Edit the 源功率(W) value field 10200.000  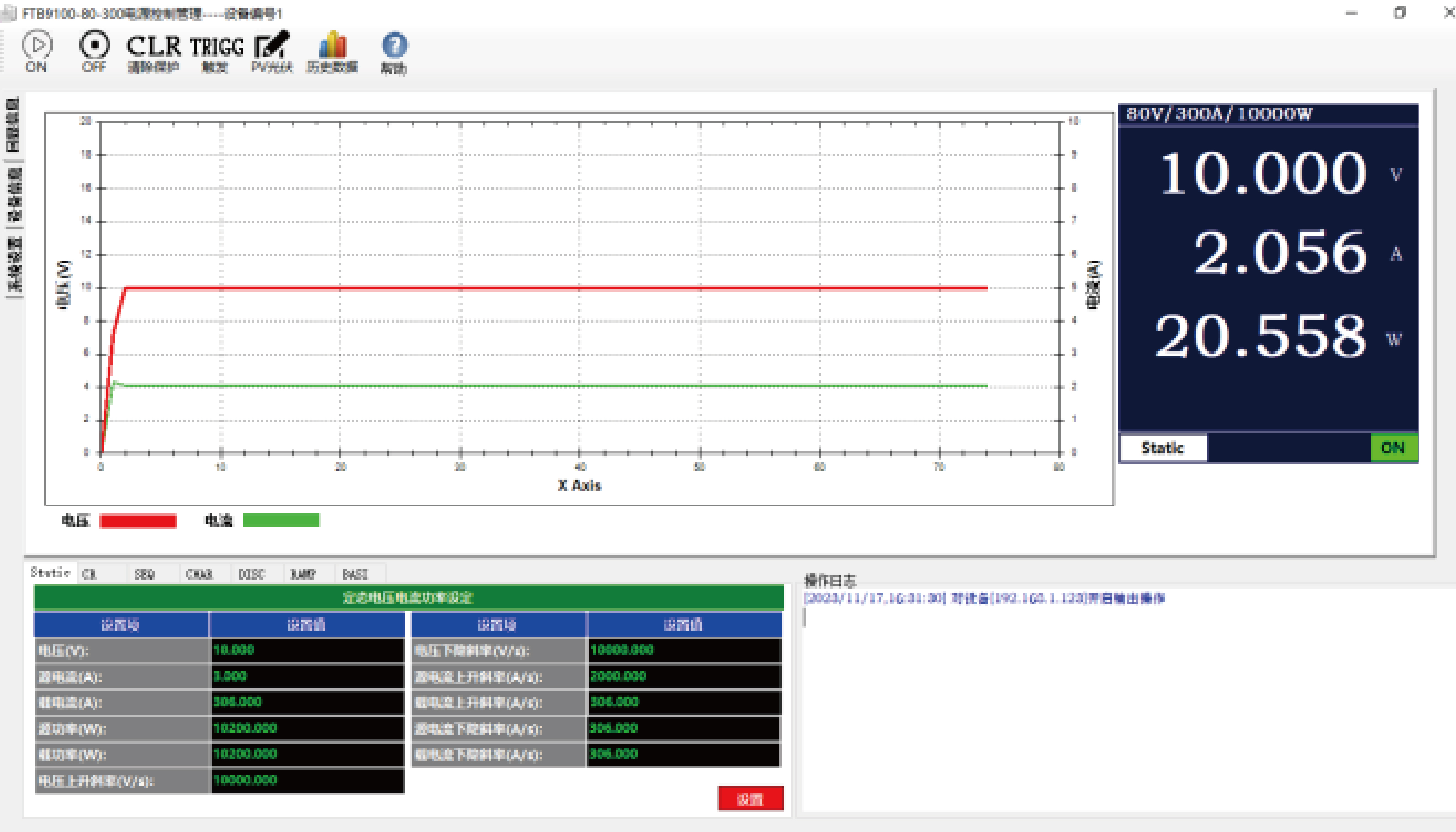click(307, 728)
